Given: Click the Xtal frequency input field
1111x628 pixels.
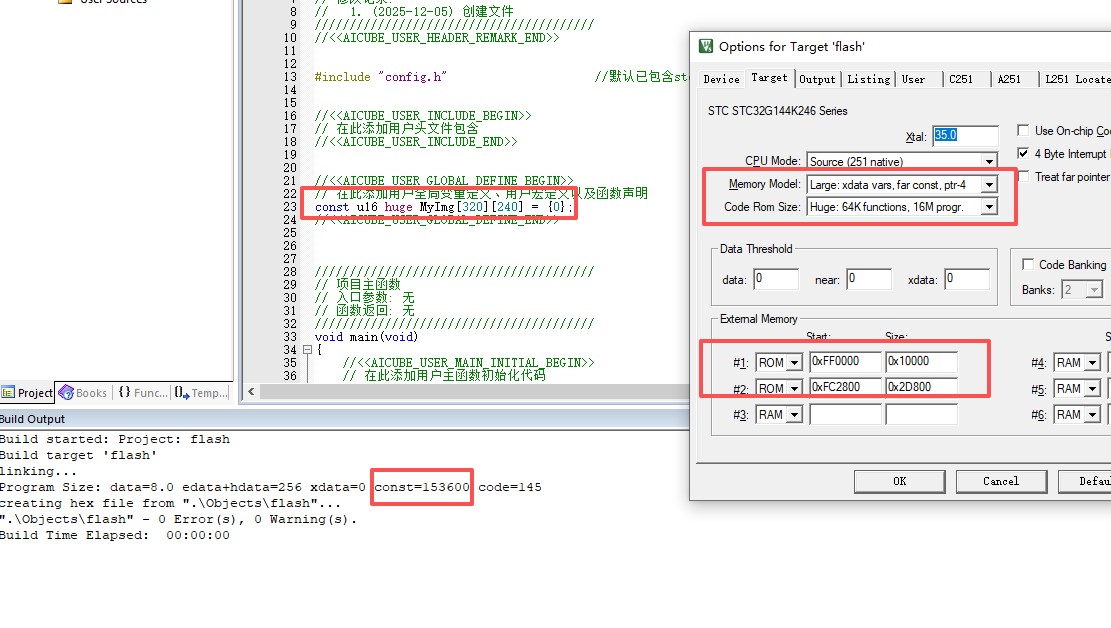Looking at the screenshot, I should click(965, 135).
